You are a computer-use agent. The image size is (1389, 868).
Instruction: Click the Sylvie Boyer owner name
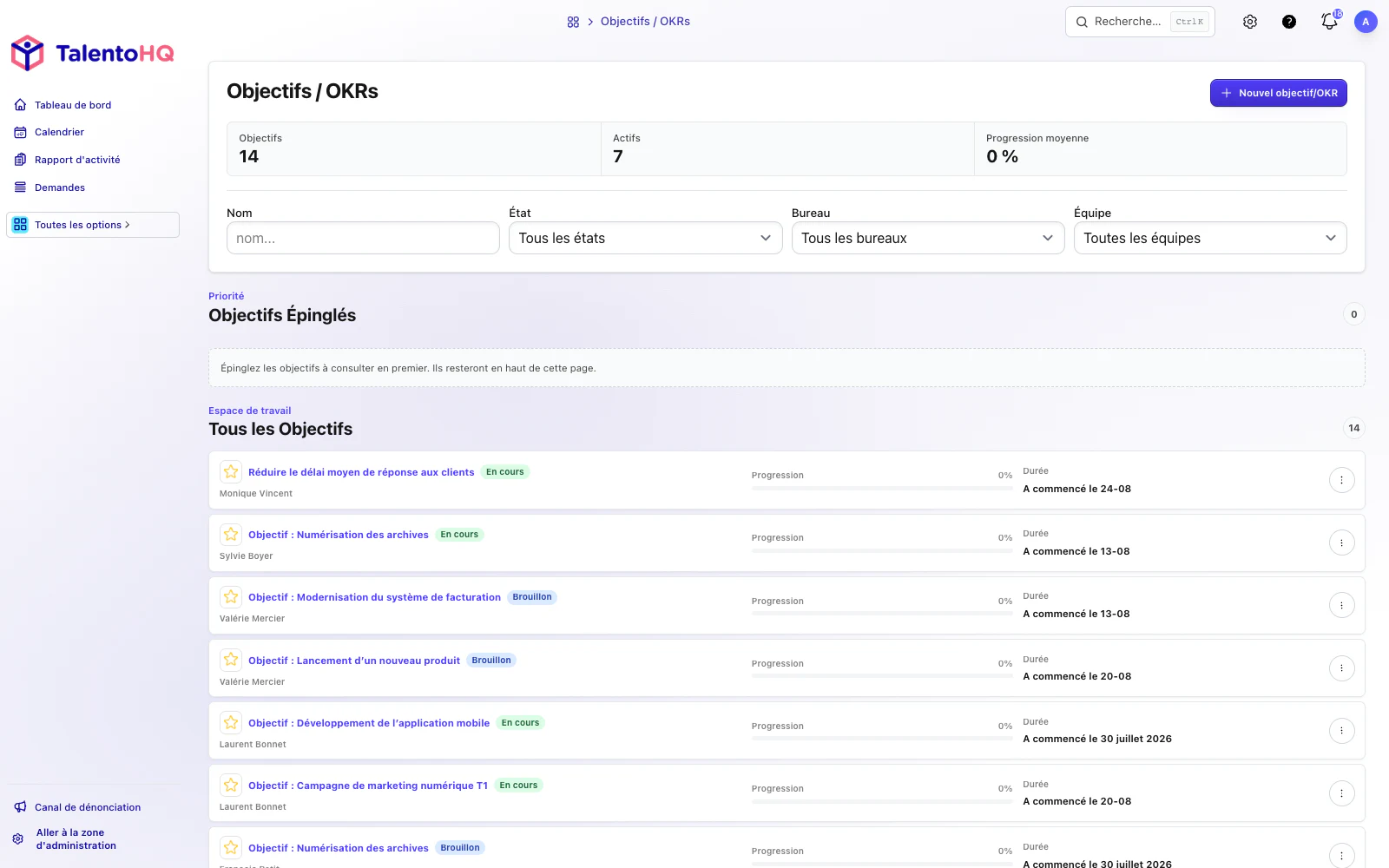[x=247, y=556]
